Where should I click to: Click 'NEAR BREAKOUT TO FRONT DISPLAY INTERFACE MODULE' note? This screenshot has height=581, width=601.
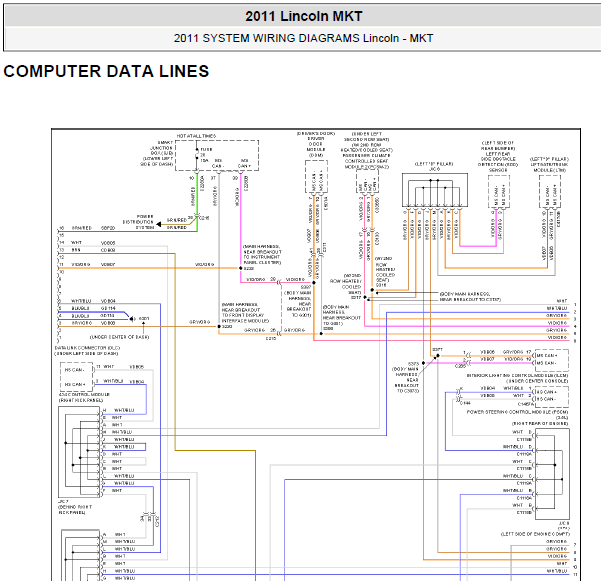point(245,313)
